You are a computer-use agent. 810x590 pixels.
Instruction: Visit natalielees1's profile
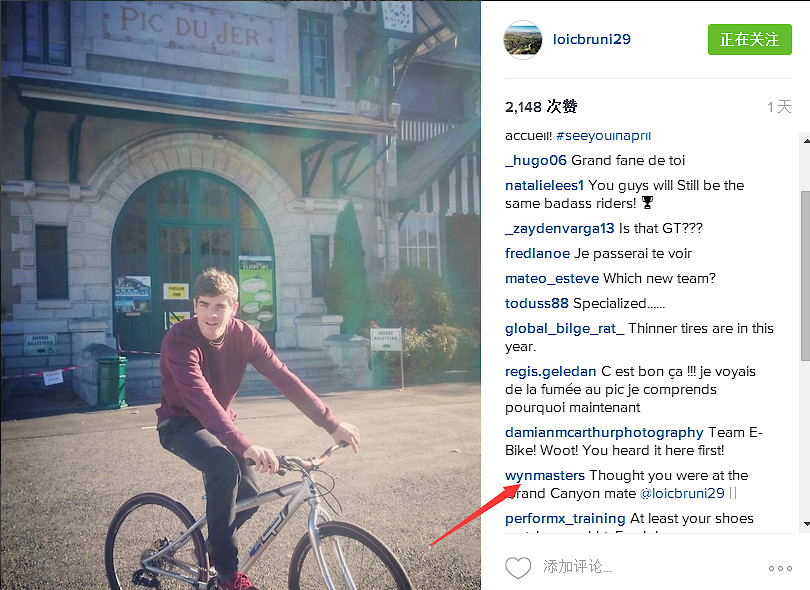point(544,185)
